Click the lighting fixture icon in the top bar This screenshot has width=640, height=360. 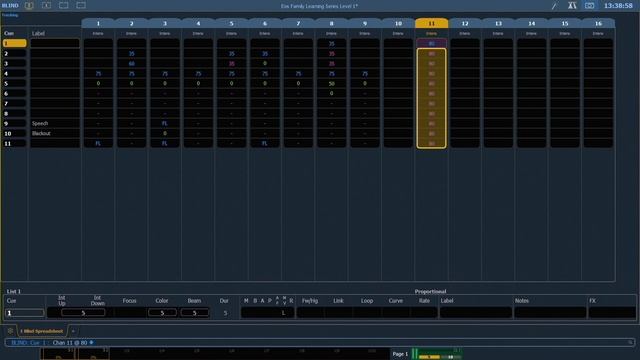572,5
